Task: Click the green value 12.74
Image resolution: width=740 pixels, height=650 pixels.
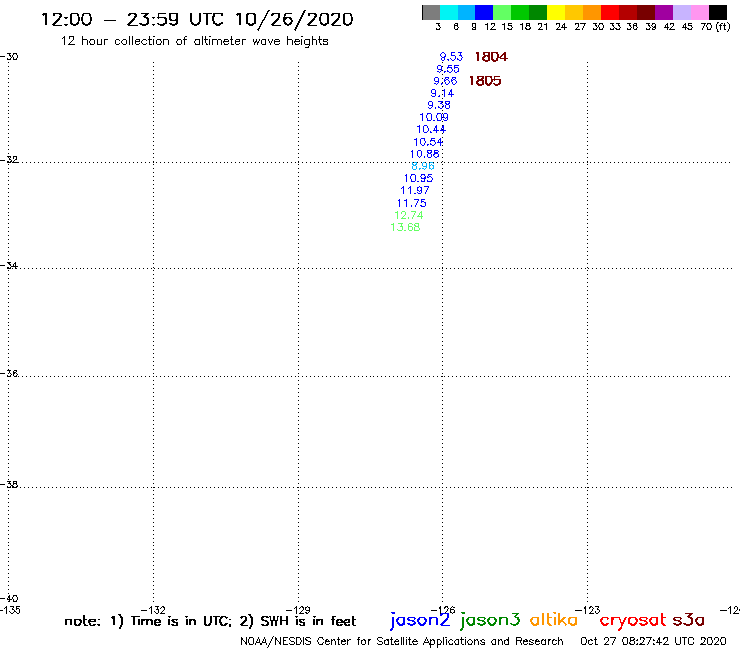Action: 409,215
